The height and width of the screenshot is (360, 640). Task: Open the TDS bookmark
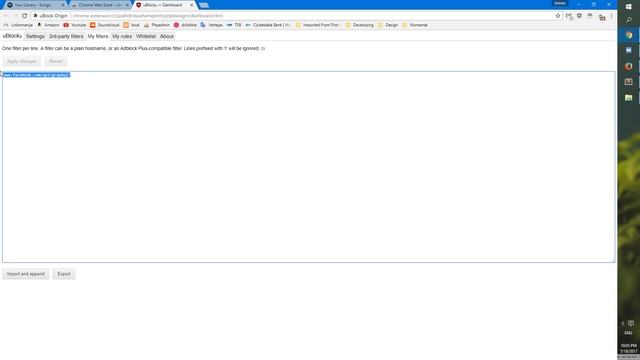[234, 25]
